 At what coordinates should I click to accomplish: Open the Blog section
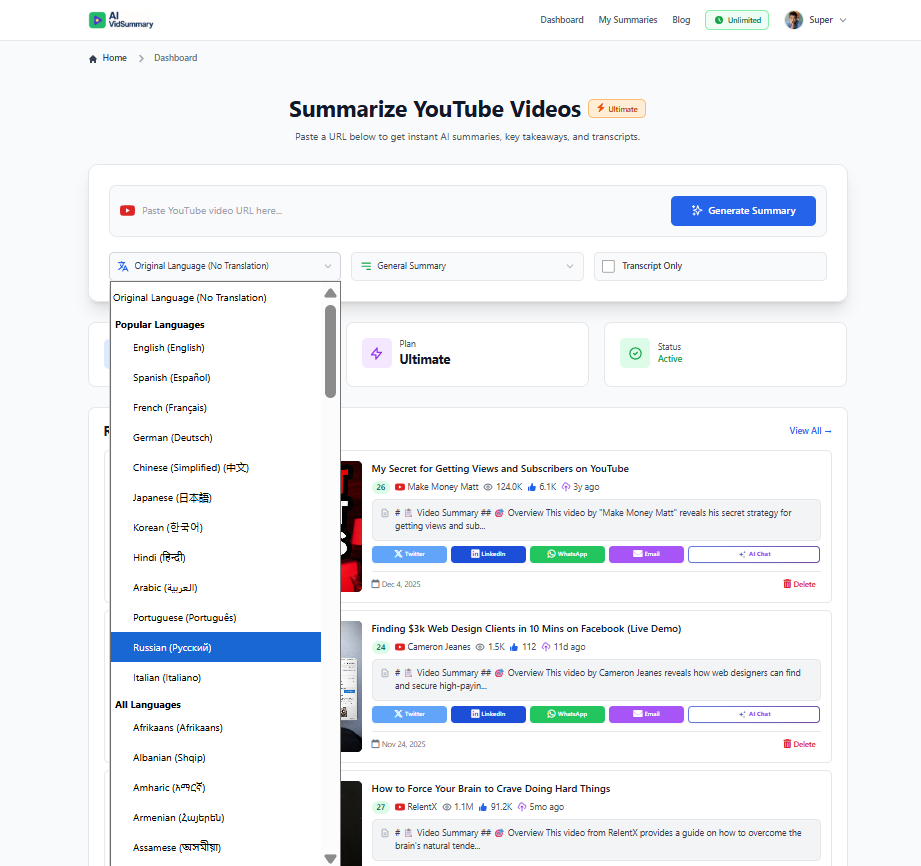click(681, 19)
